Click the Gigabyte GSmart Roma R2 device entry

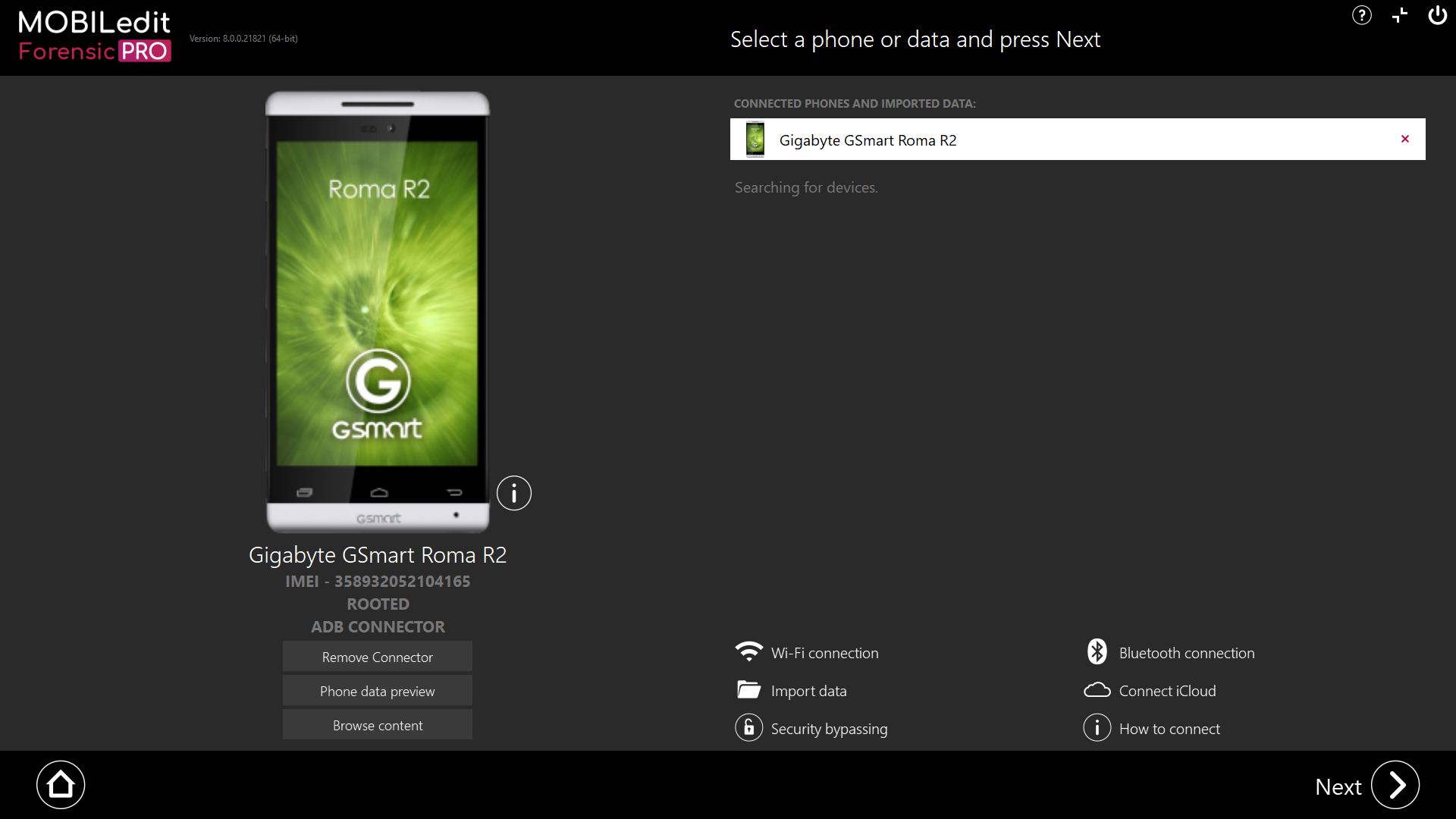pos(1078,139)
